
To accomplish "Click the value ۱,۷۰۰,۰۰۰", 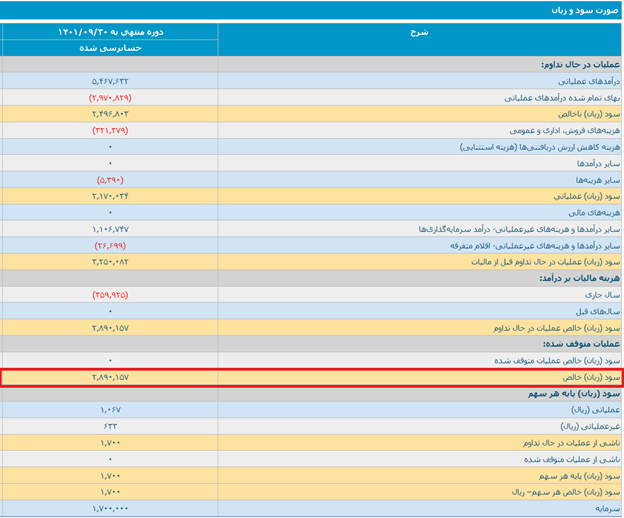I will click(x=110, y=509).
